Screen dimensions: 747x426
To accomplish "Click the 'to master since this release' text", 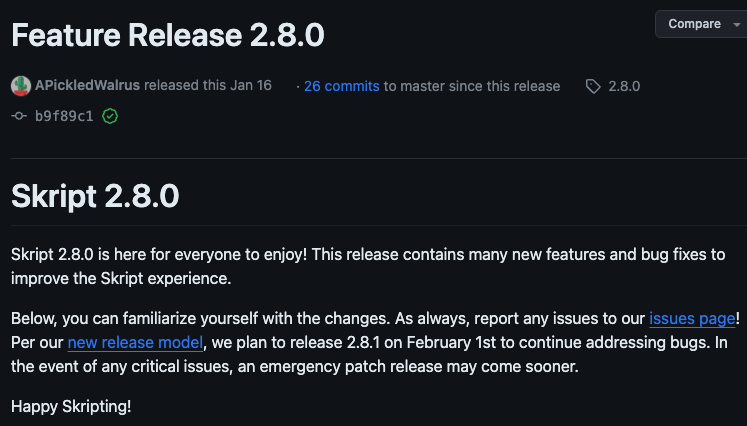I will [472, 86].
